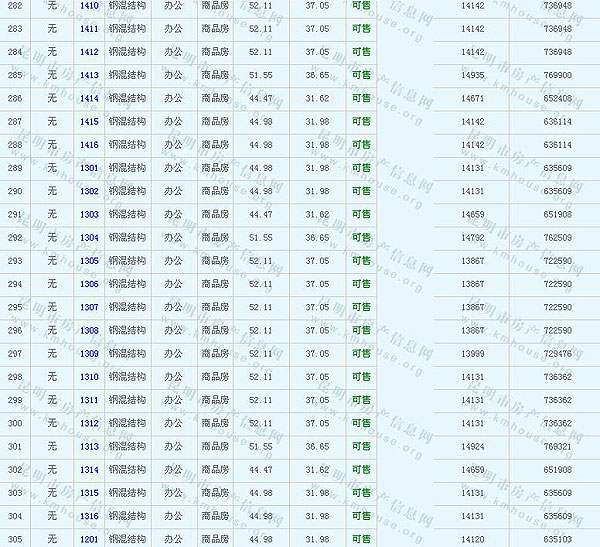
Task: Open room 1313 link
Action: pyautogui.click(x=89, y=447)
